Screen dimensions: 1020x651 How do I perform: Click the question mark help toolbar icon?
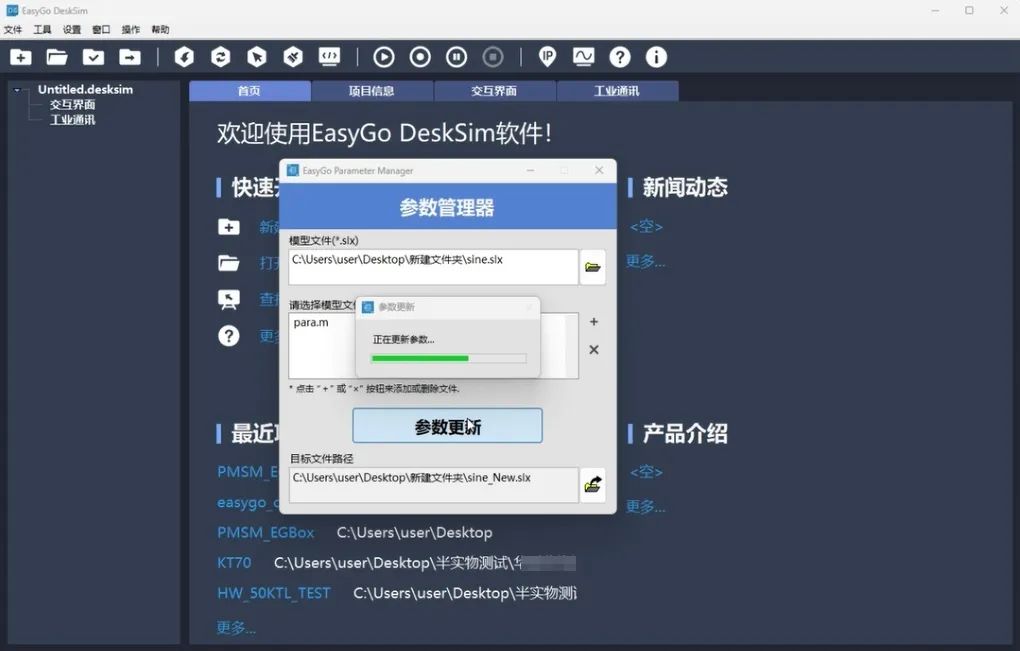tap(620, 57)
